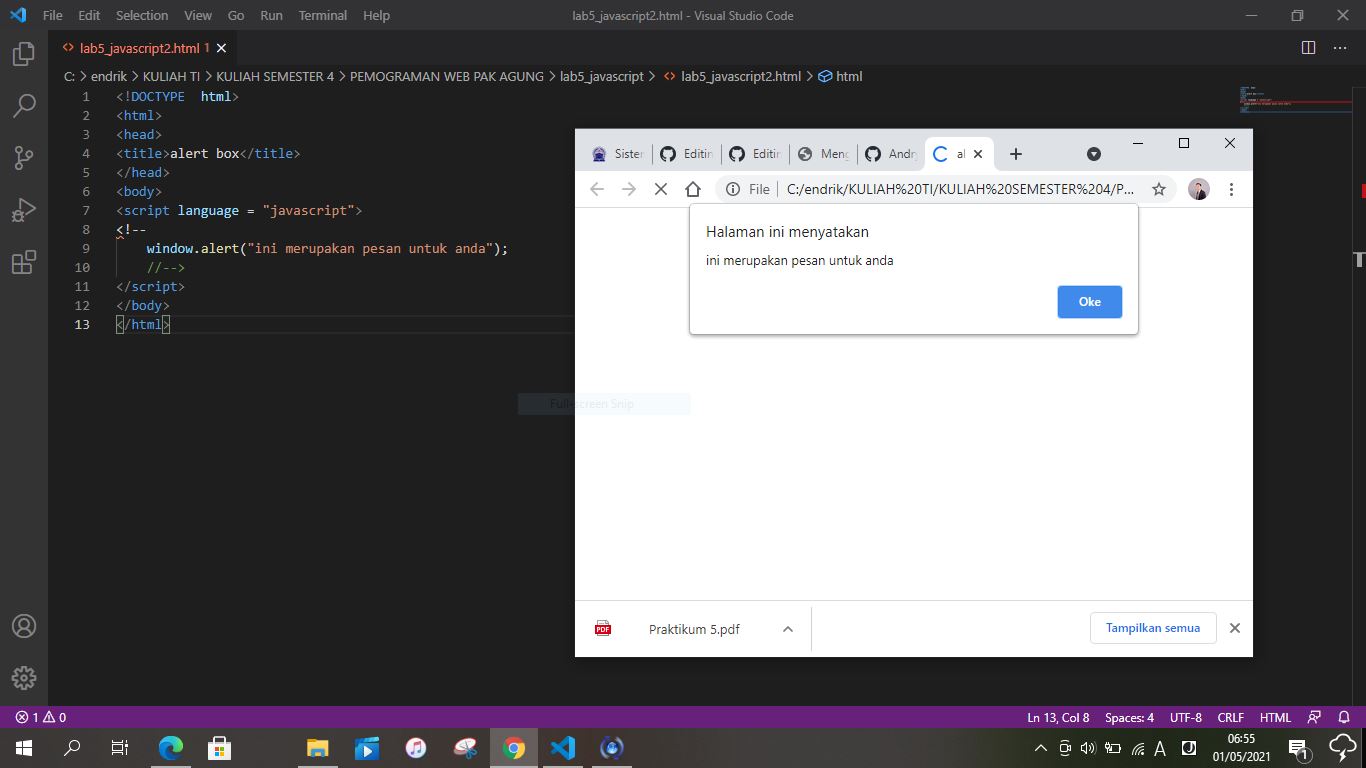
Task: Click the notifications bell in the status bar
Action: [x=1343, y=717]
